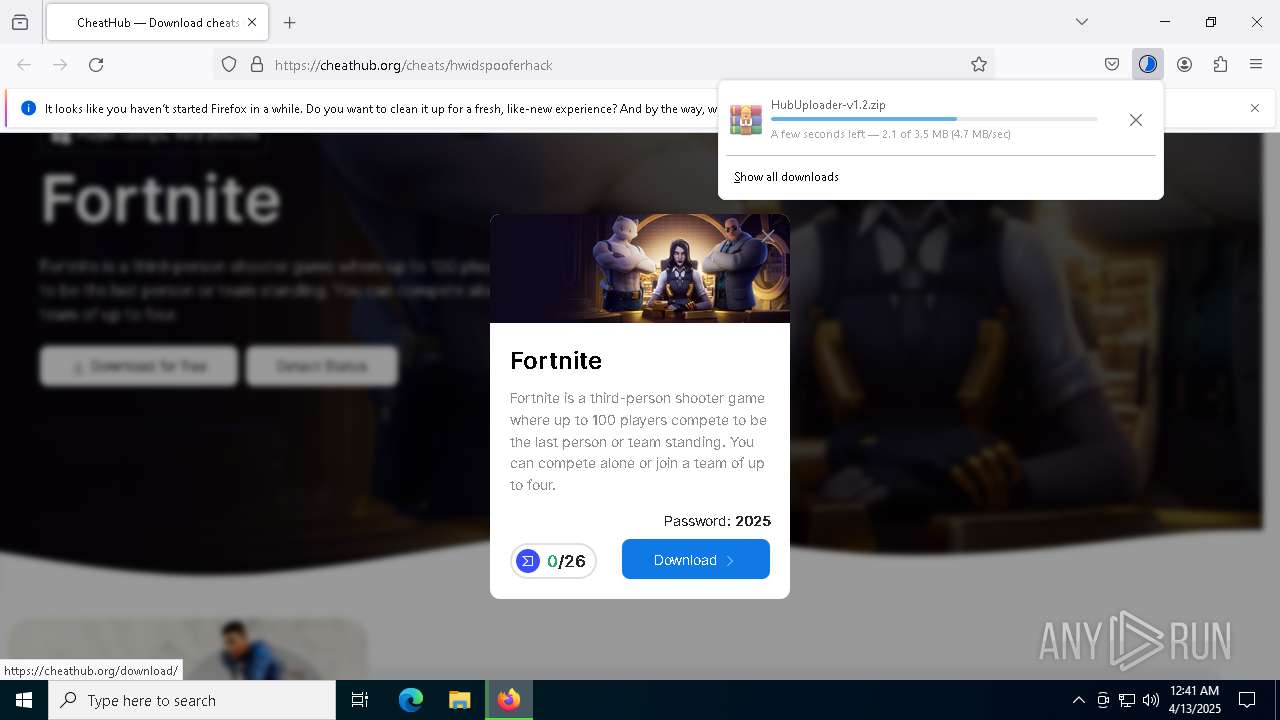Click the 0/26 detection score badge

coord(553,561)
